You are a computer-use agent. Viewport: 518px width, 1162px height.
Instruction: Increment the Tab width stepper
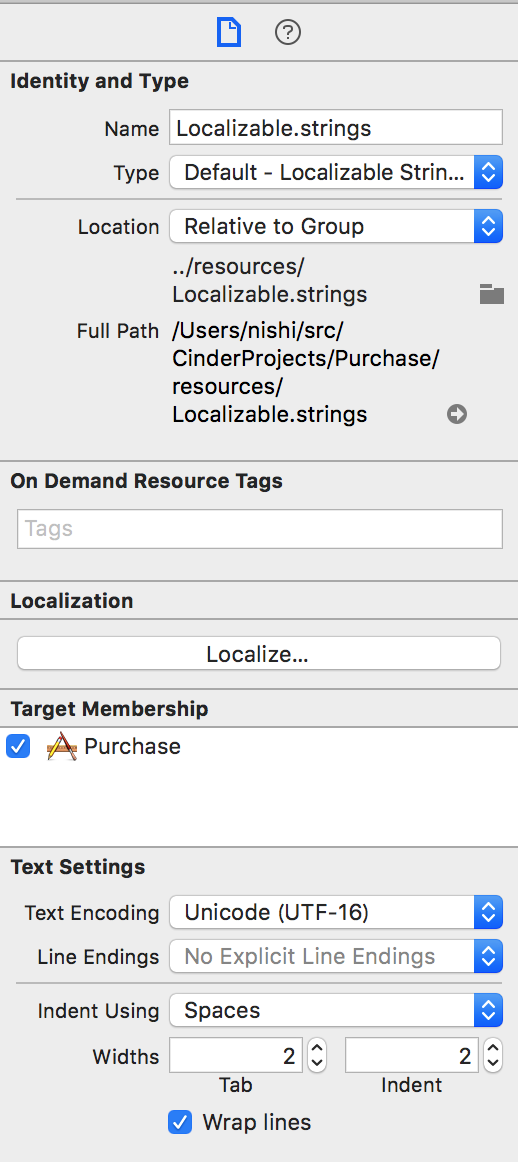[x=316, y=1047]
